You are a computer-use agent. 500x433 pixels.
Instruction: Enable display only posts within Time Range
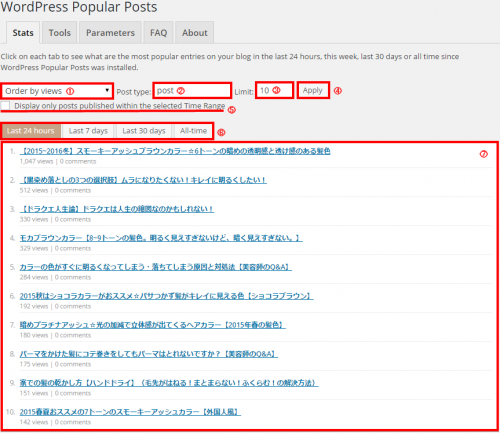(x=5, y=106)
